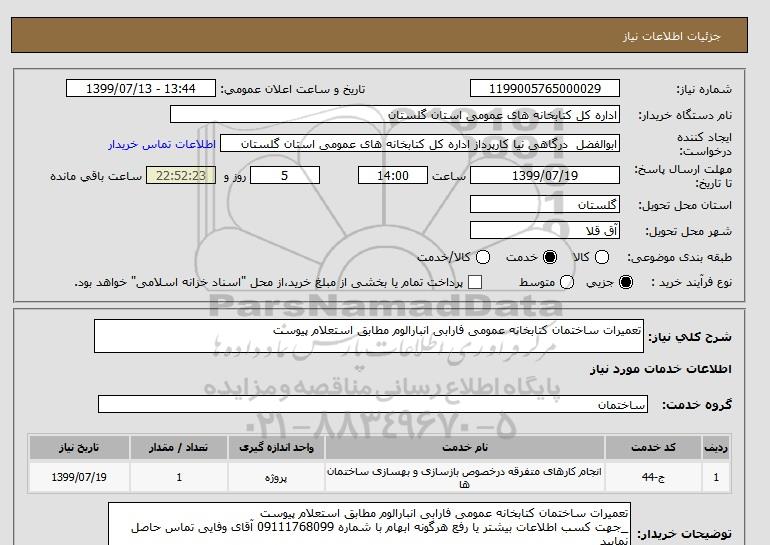This screenshot has width=770, height=545.
Task: Click the ردیف column header
Action: click(x=716, y=447)
